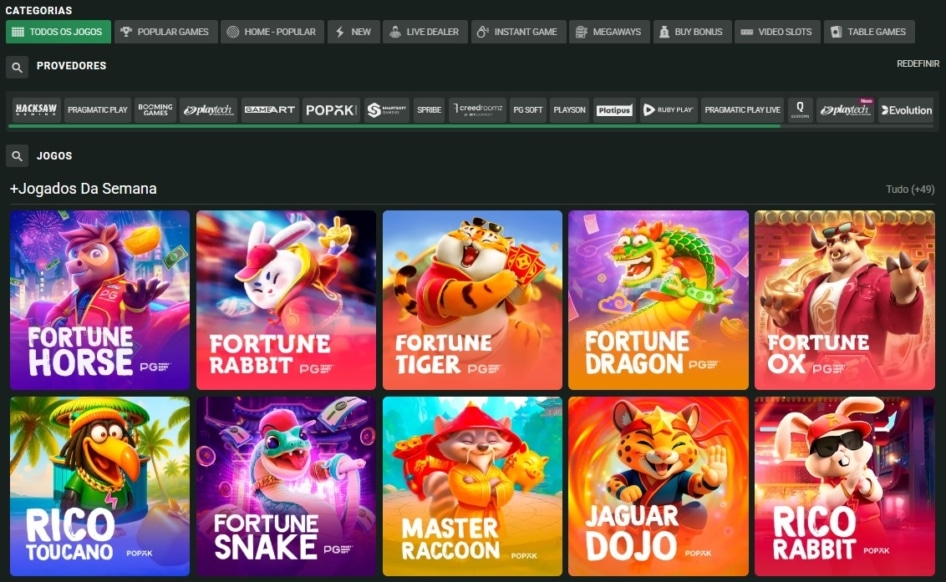The height and width of the screenshot is (582, 946).
Task: Open the Fortune Rabbit game
Action: [286, 300]
